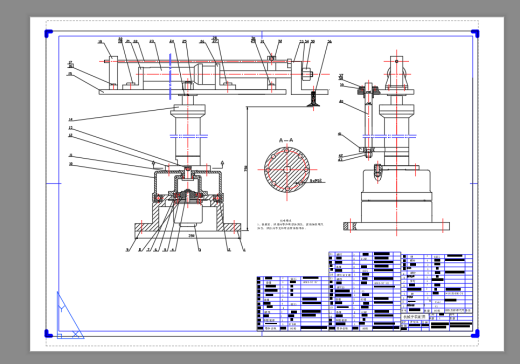Click the boxed drawing title in the title block
Viewport: 520px width, 364px height.
[x=414, y=317]
